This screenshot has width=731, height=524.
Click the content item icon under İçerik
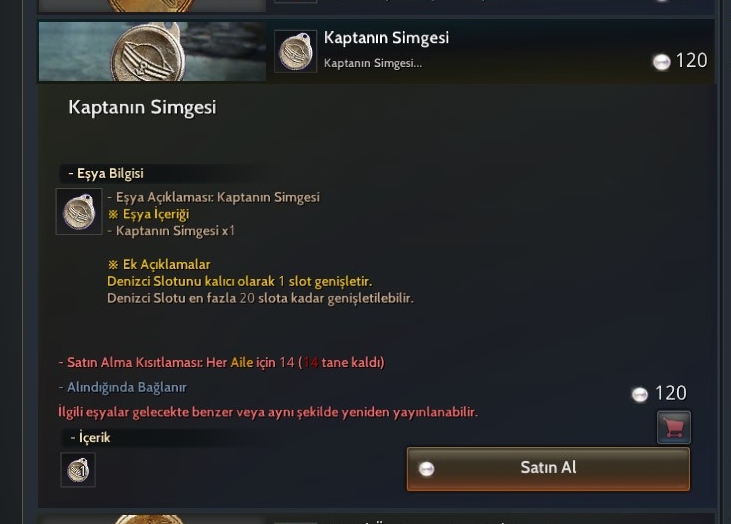[78, 470]
